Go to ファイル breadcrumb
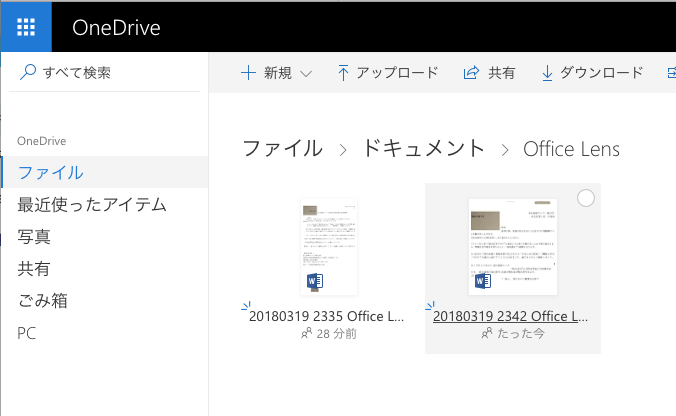 click(x=282, y=149)
